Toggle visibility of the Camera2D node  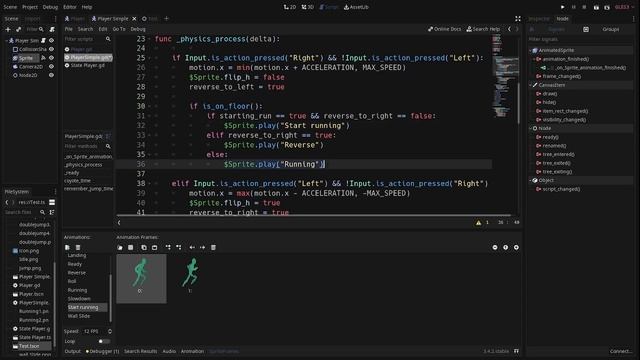[x=51, y=67]
